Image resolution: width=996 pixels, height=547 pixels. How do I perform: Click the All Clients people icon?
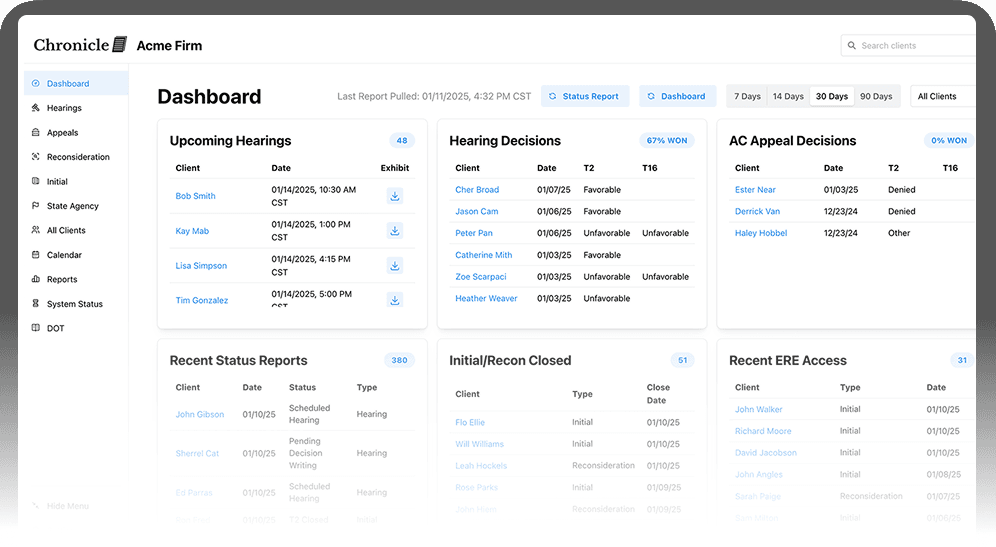click(36, 230)
